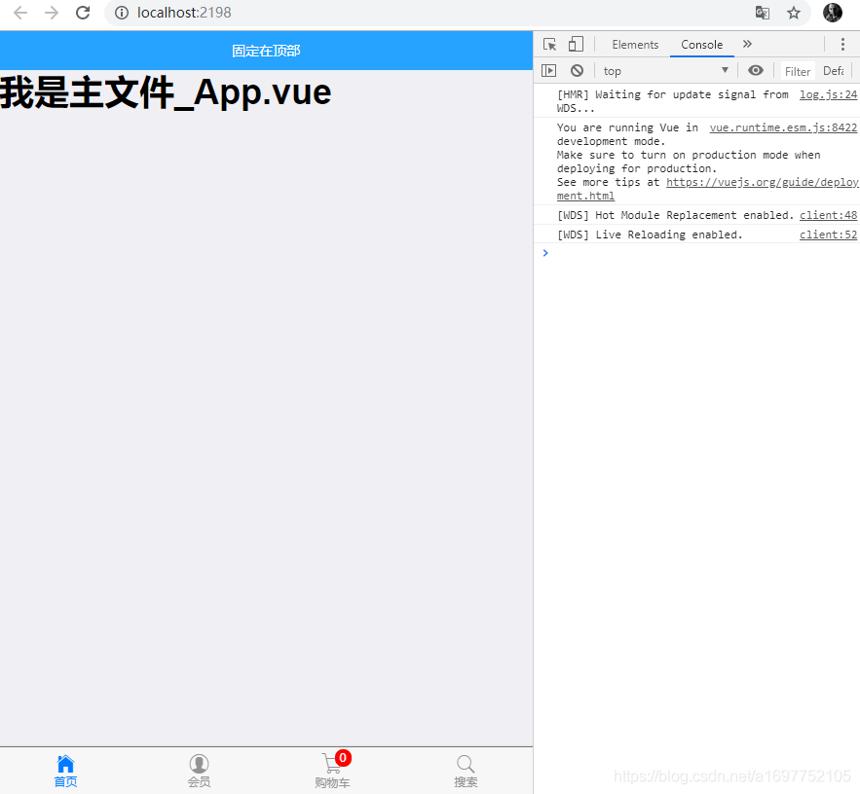Switch to the Elements tab

(x=635, y=44)
